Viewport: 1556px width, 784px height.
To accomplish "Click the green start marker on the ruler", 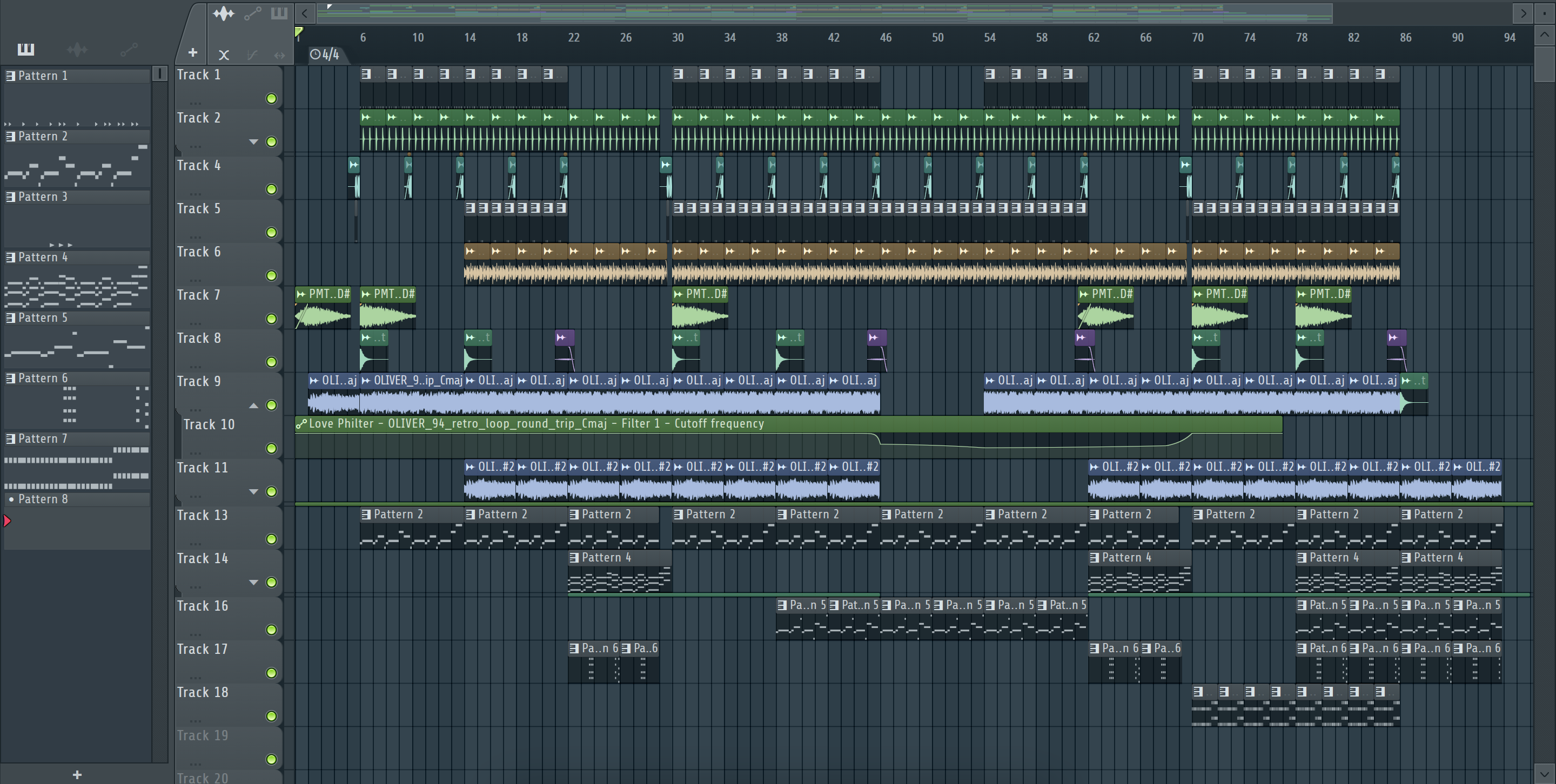I will [x=298, y=31].
